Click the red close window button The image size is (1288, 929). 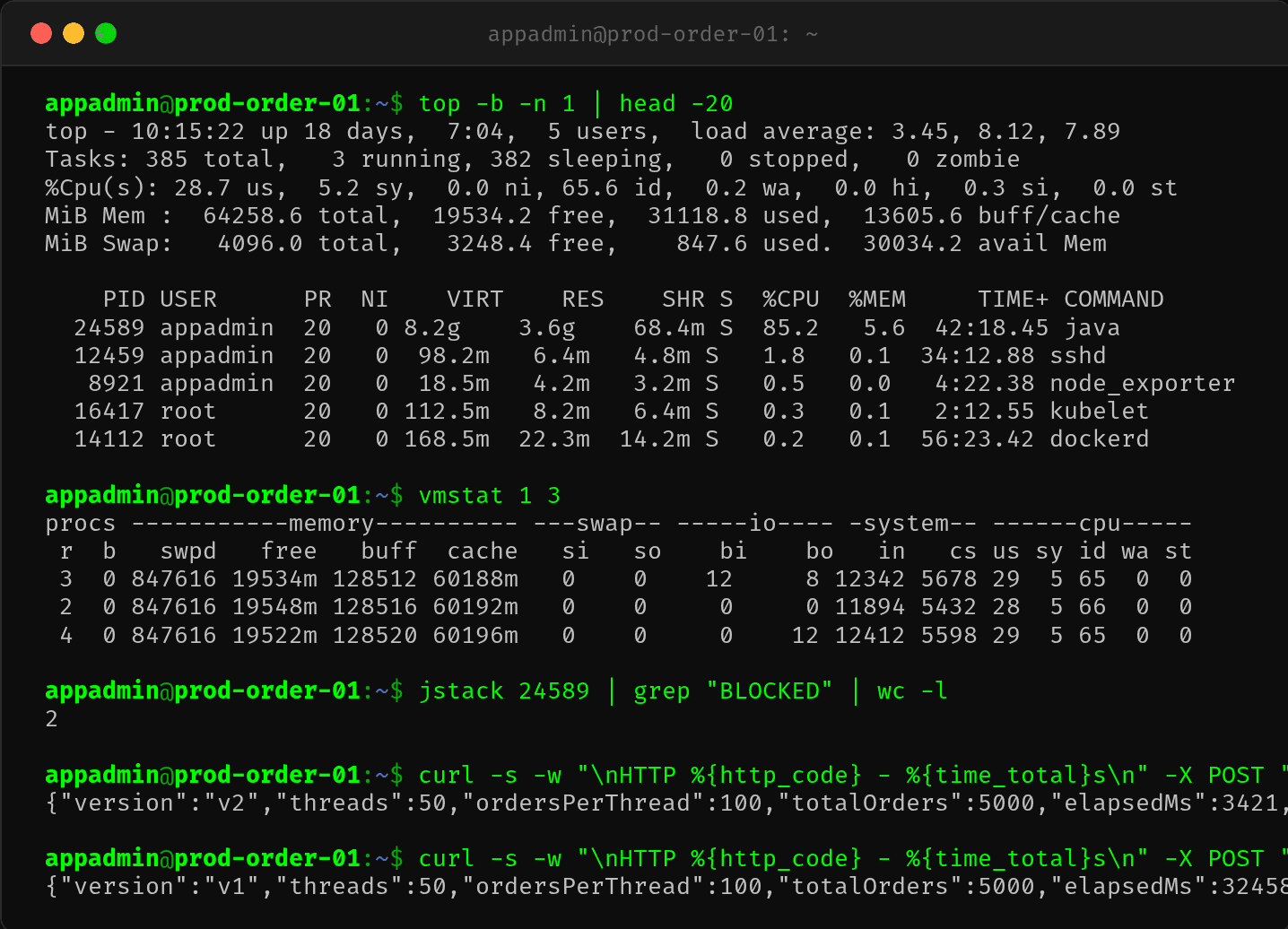tap(41, 33)
